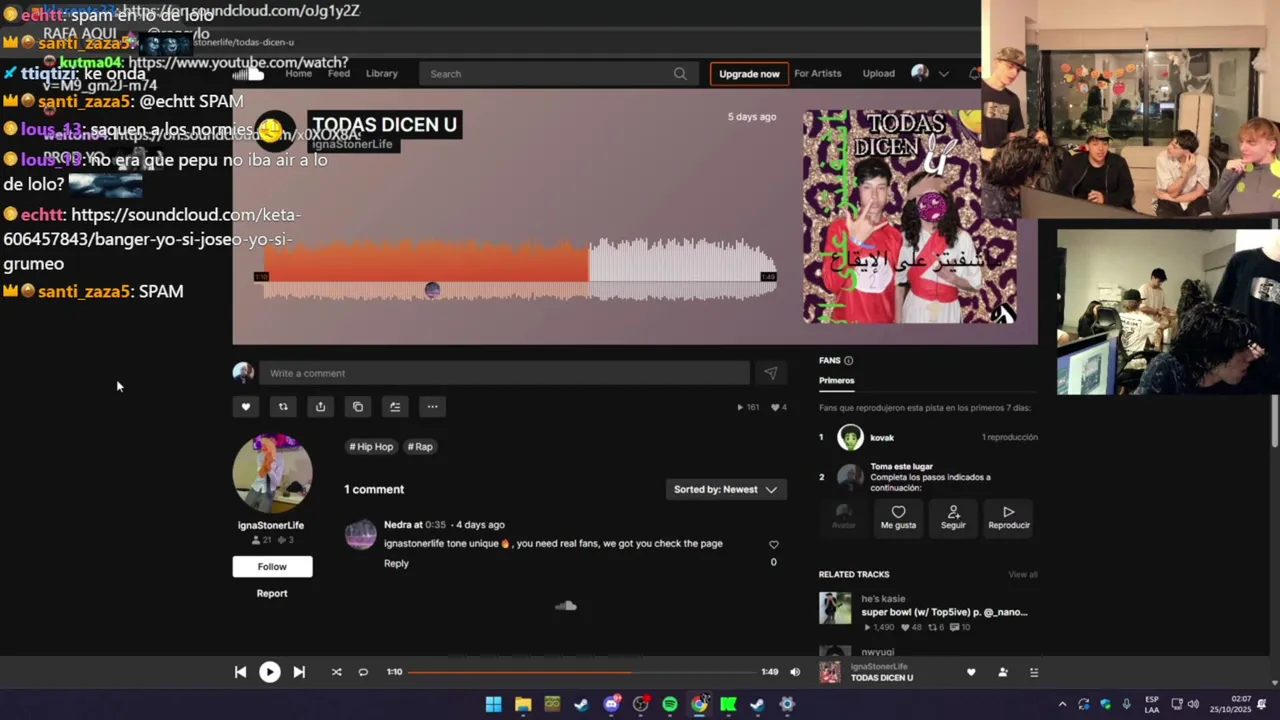Open the green Kick app in taskbar

728,704
